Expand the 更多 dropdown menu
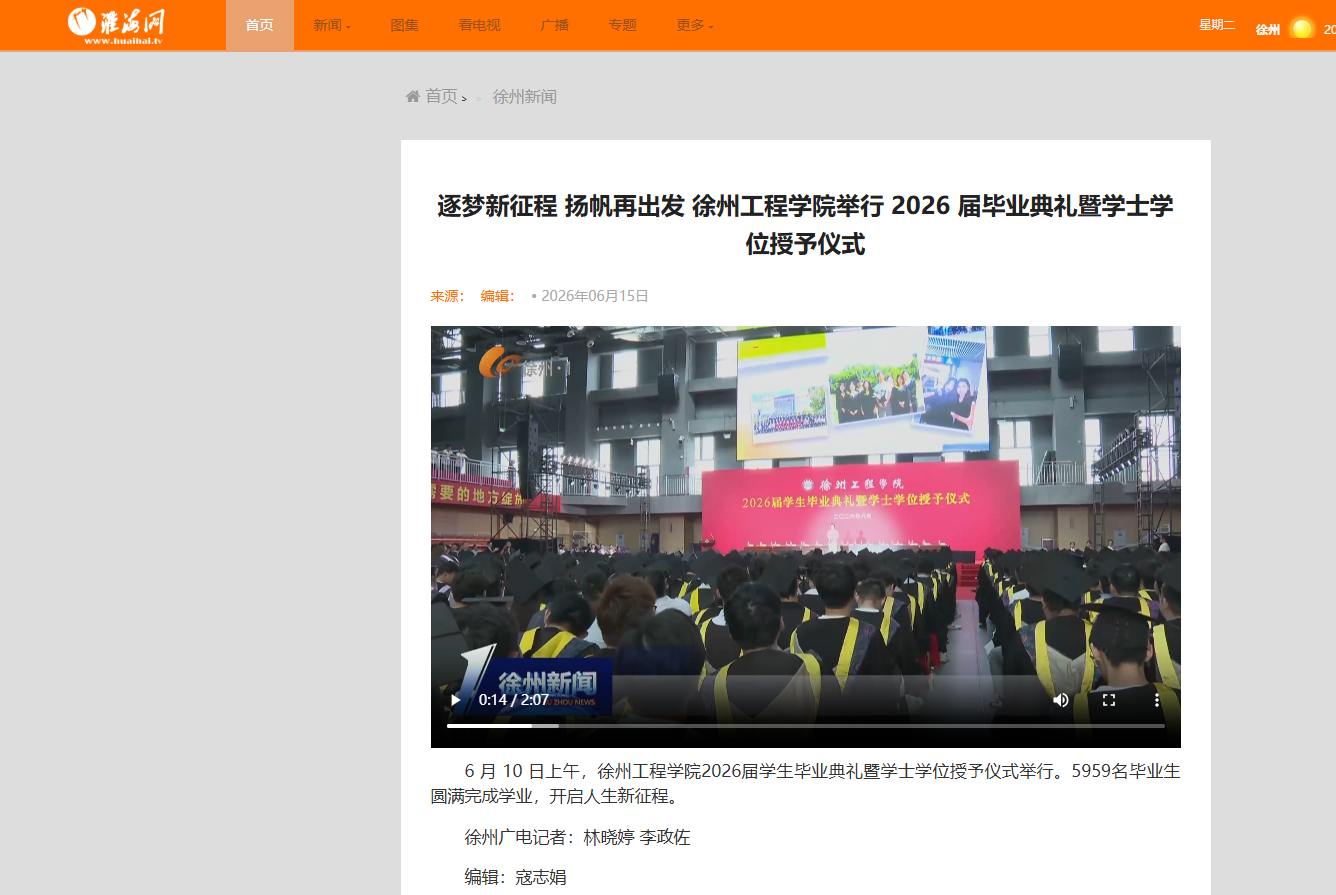 pos(695,25)
